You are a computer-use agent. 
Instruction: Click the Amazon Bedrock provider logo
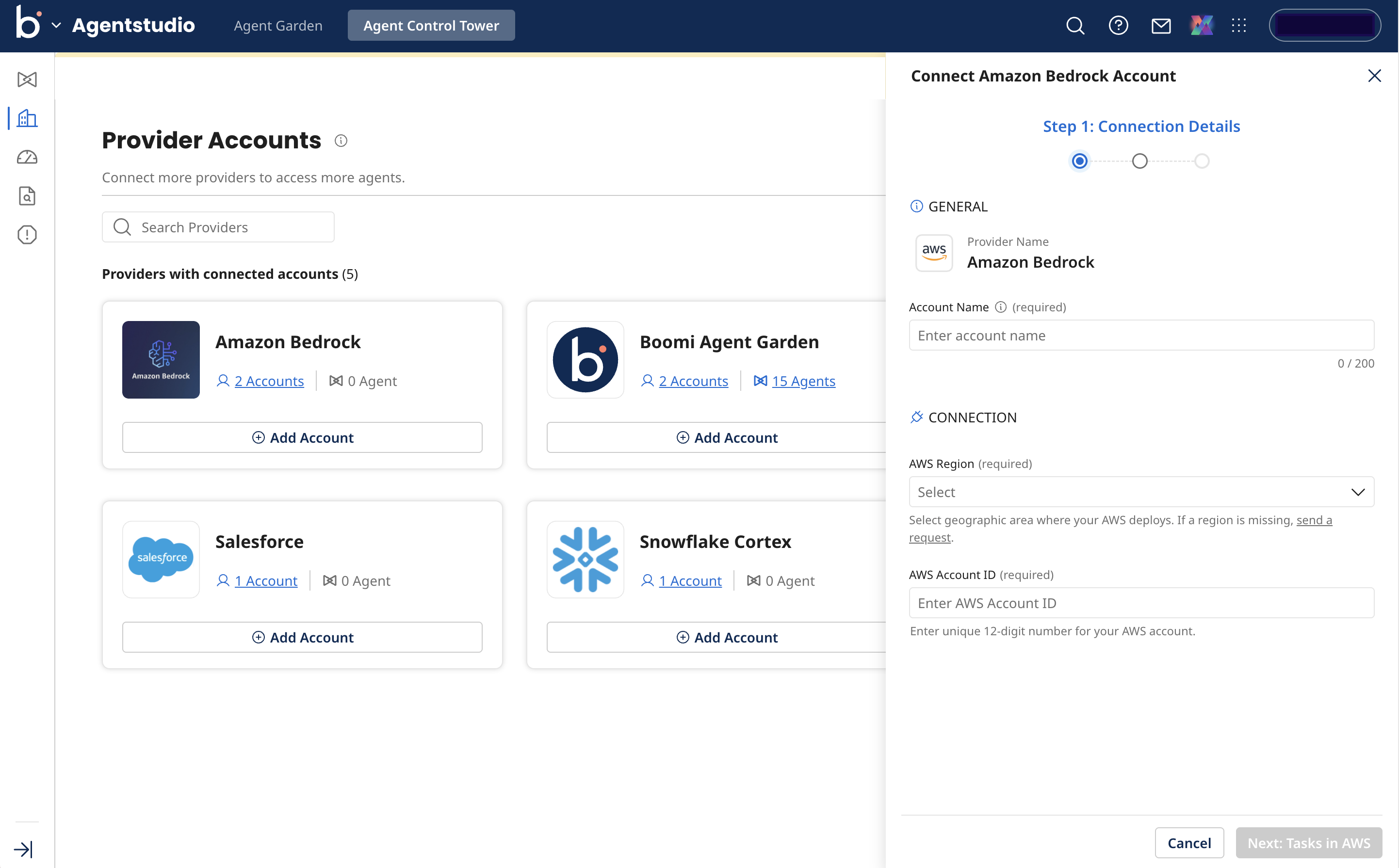coord(161,359)
